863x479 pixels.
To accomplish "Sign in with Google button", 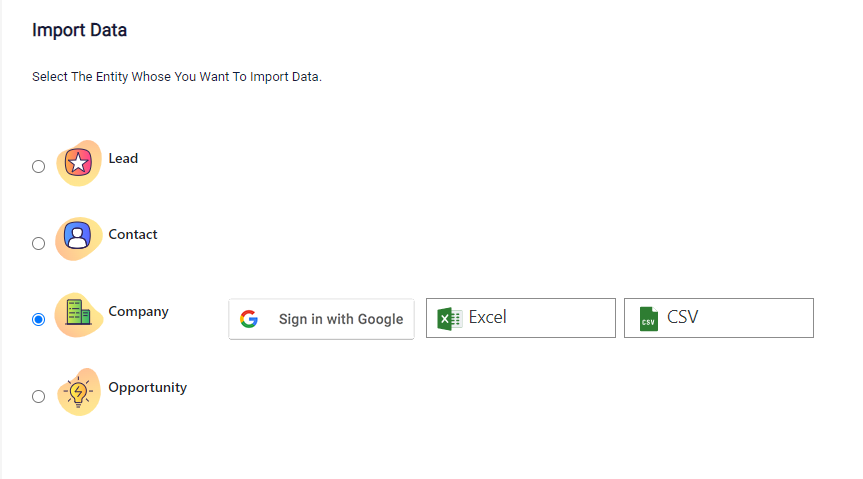I will (321, 319).
